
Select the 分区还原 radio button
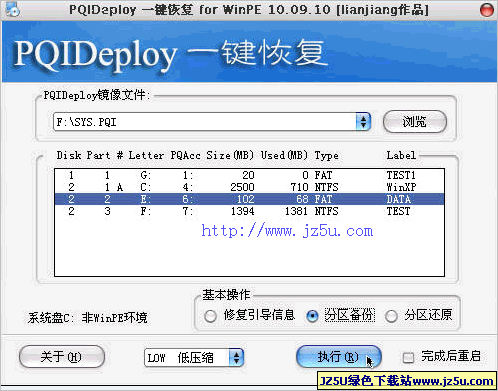tap(391, 316)
